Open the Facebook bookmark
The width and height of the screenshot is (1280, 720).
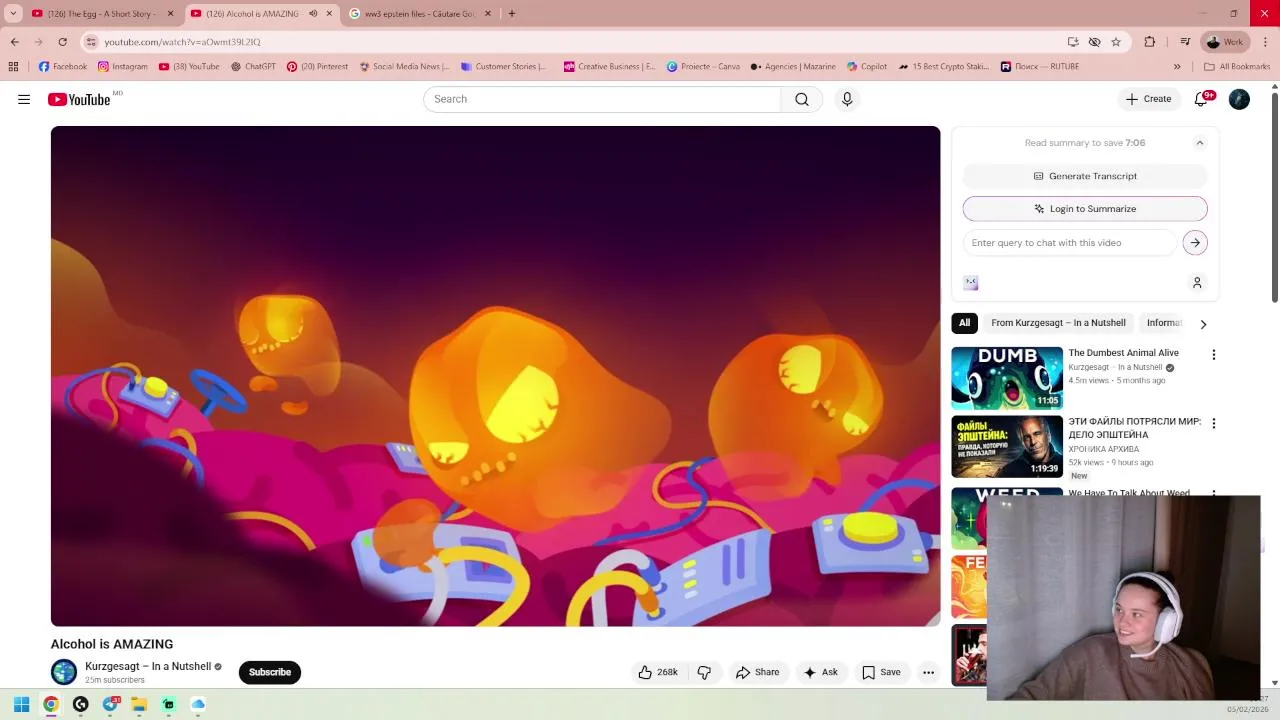pos(62,67)
